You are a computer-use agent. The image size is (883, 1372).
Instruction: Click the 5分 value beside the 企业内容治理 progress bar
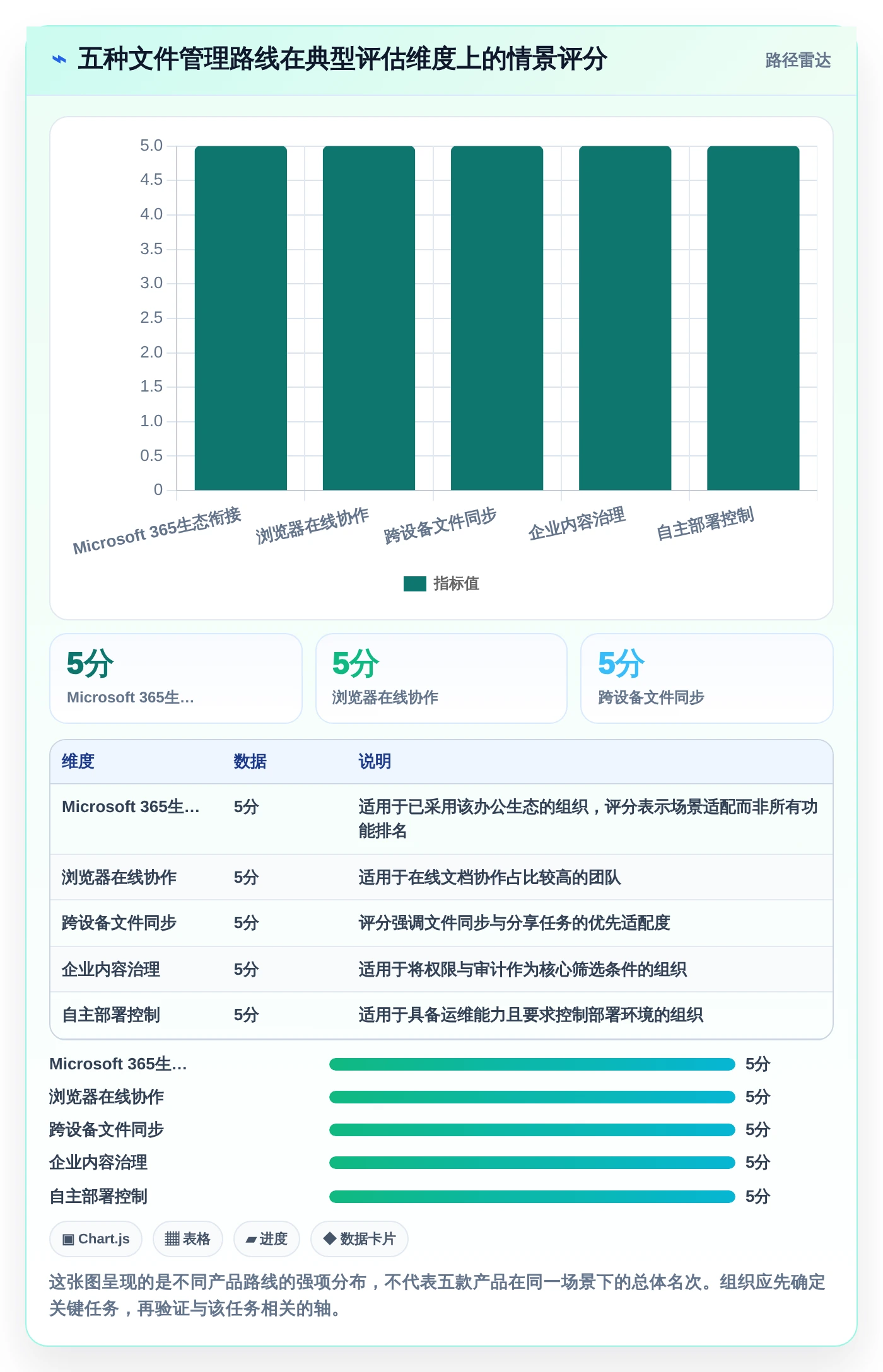coord(757,1163)
